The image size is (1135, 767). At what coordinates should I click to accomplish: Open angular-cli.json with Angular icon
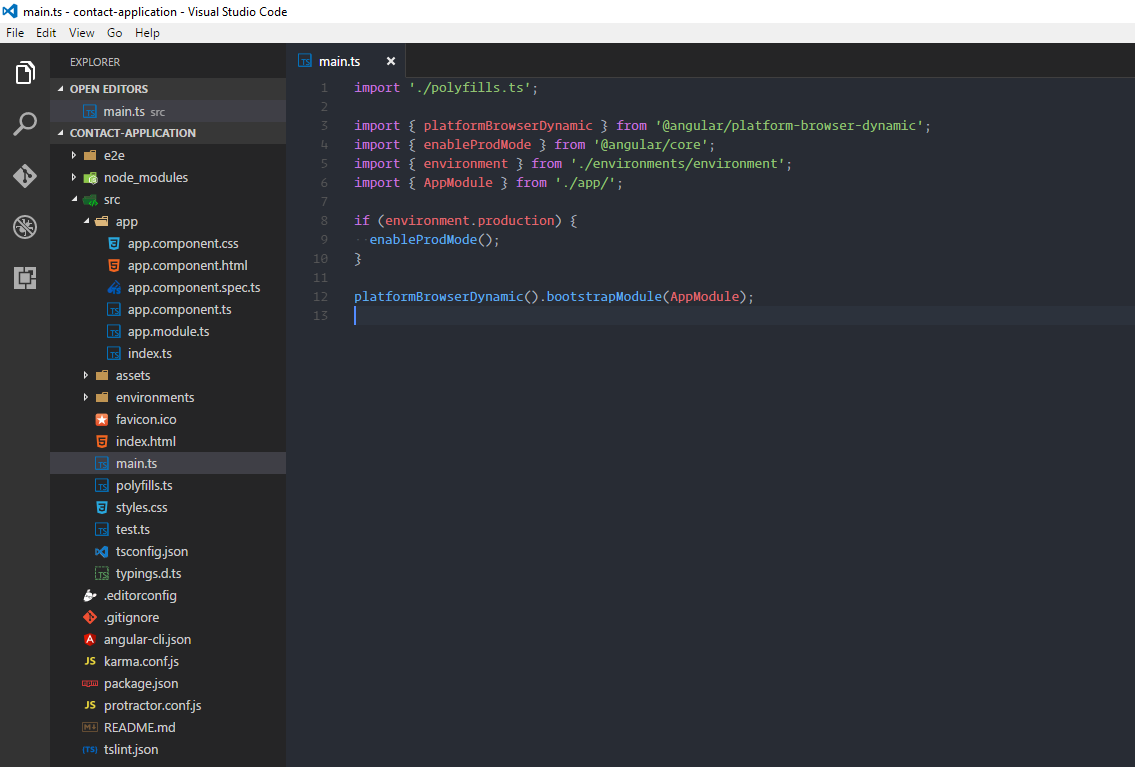click(x=147, y=639)
